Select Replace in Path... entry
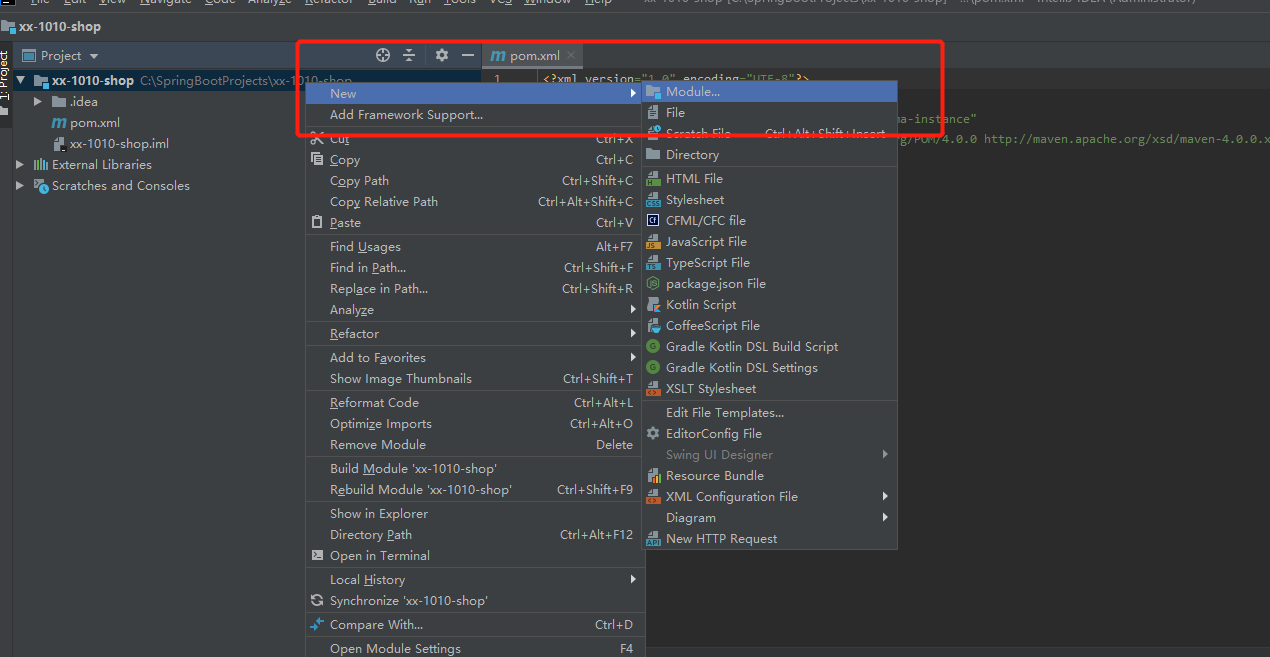 click(474, 288)
